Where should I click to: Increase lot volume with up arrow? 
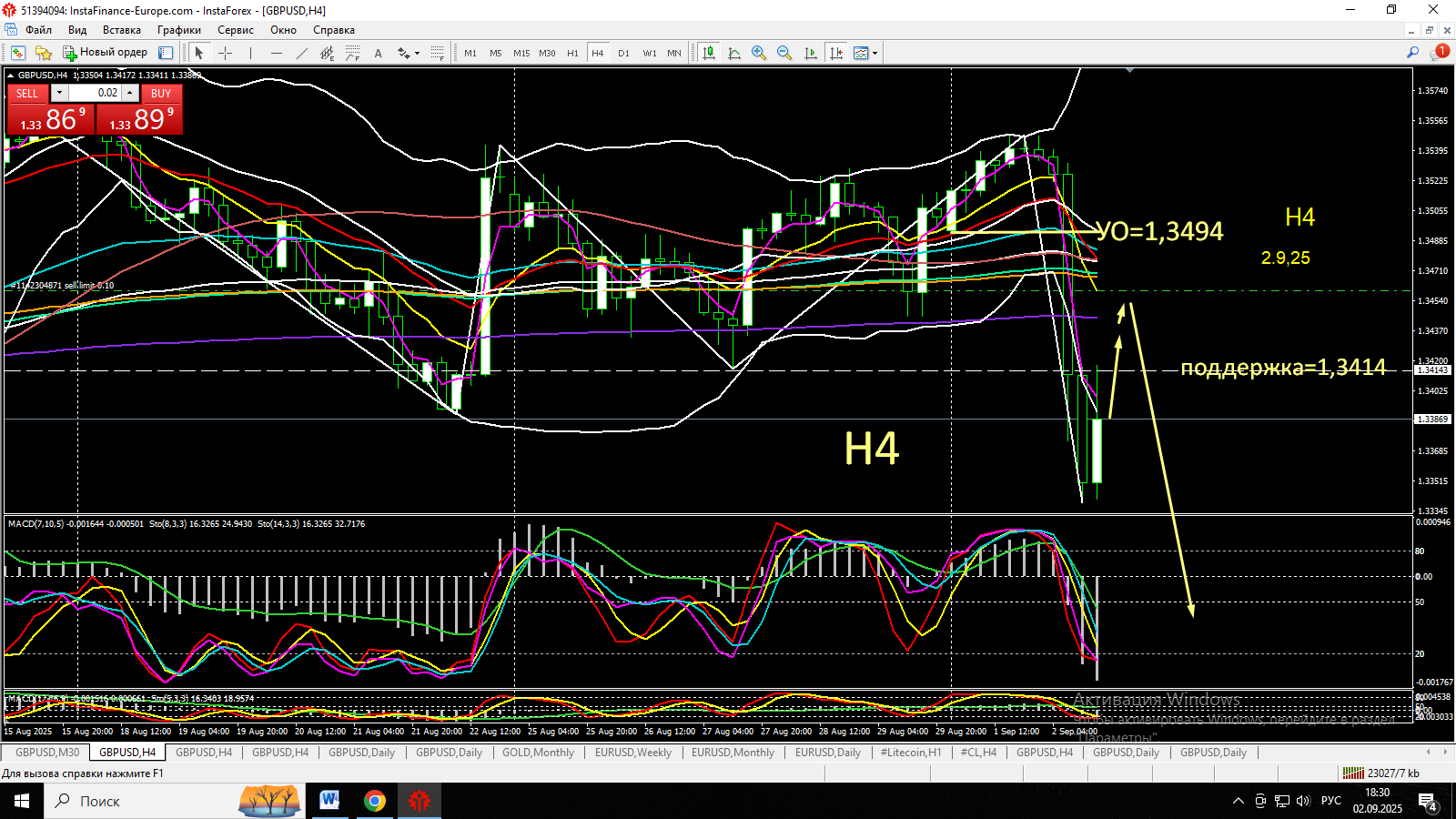coord(130,93)
